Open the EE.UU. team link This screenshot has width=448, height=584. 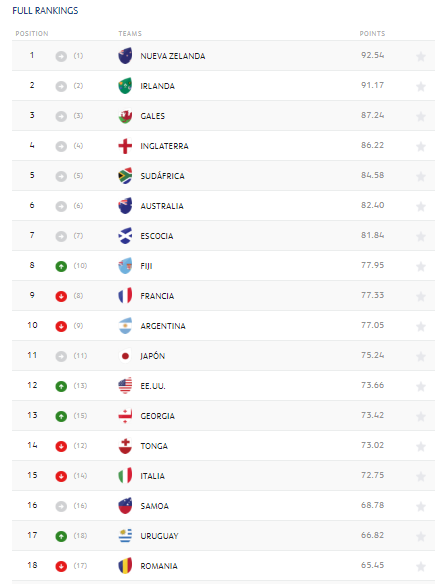pos(153,386)
